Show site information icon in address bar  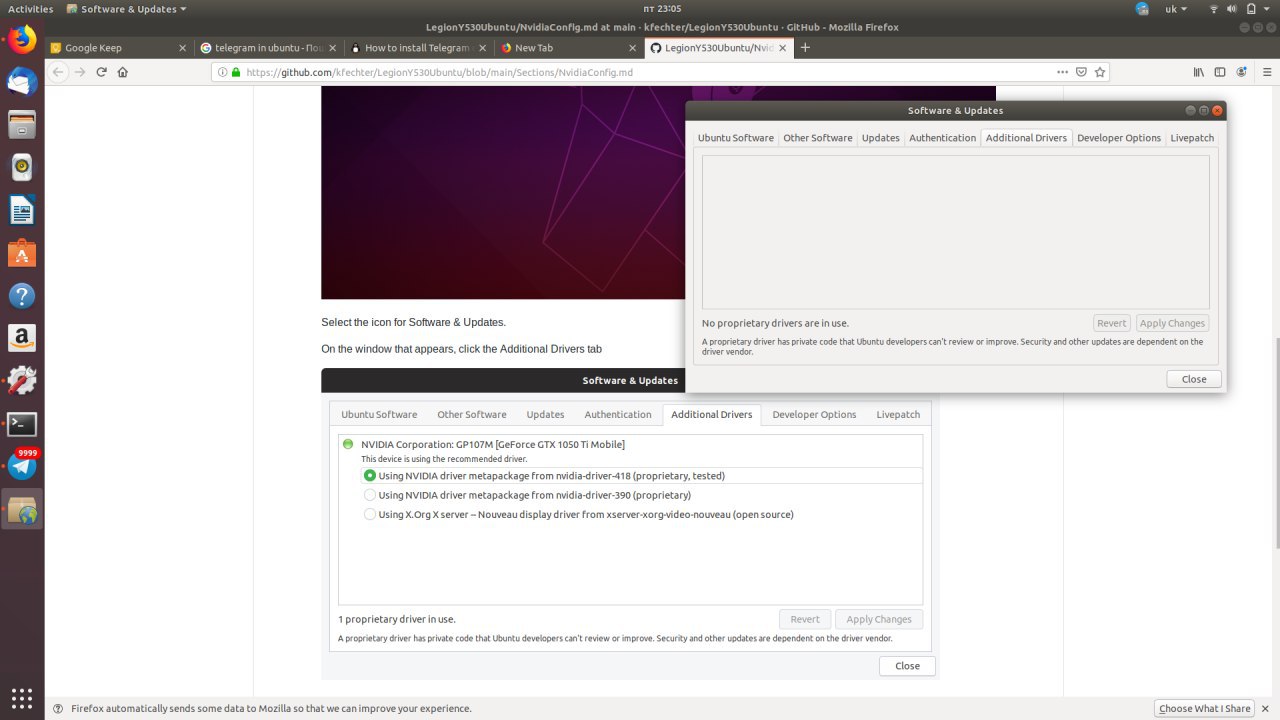(x=222, y=72)
